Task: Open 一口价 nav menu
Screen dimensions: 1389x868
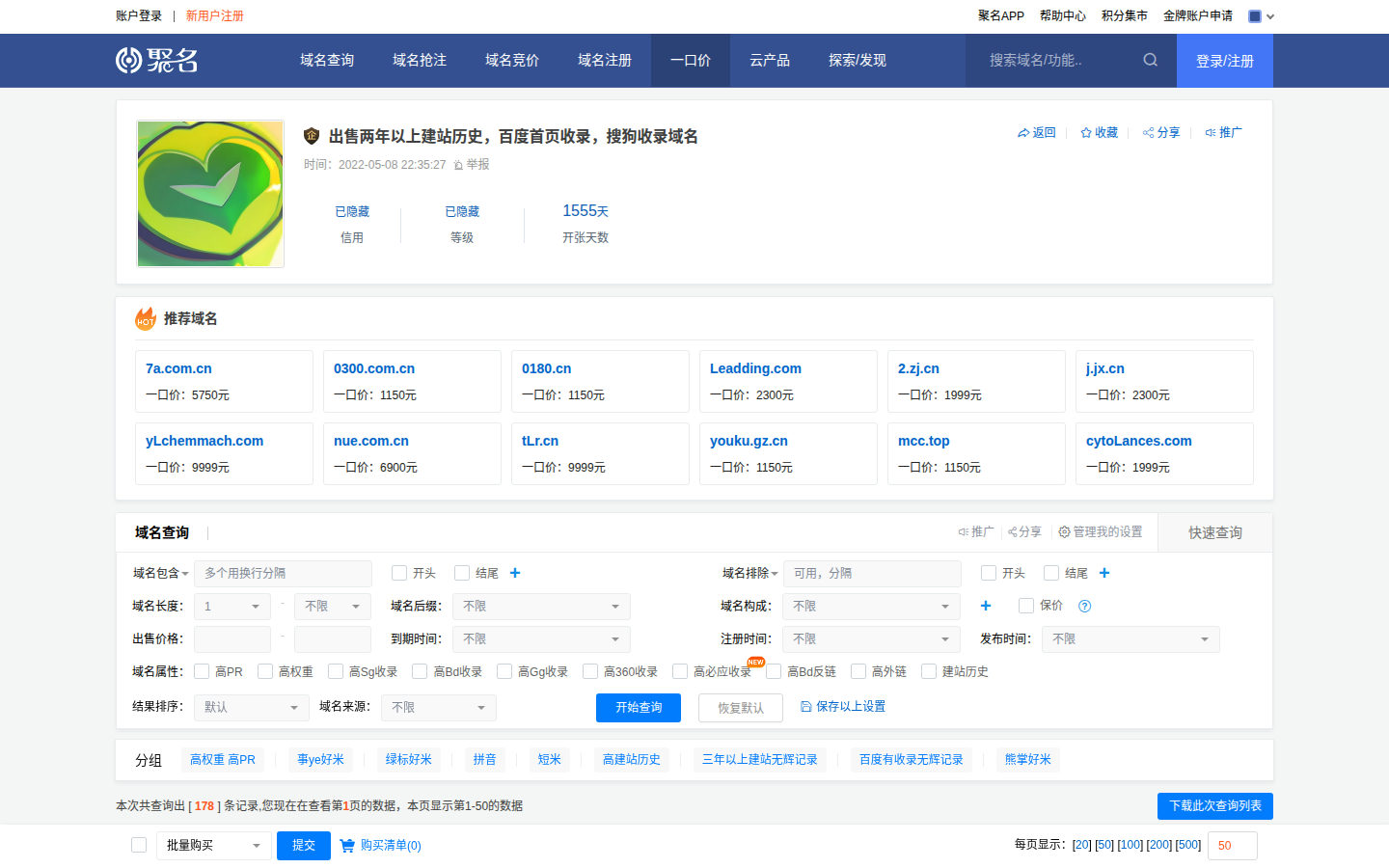Action: pyautogui.click(x=691, y=61)
